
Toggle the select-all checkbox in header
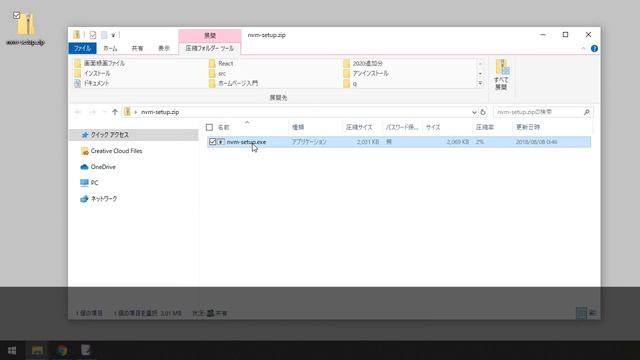point(209,127)
